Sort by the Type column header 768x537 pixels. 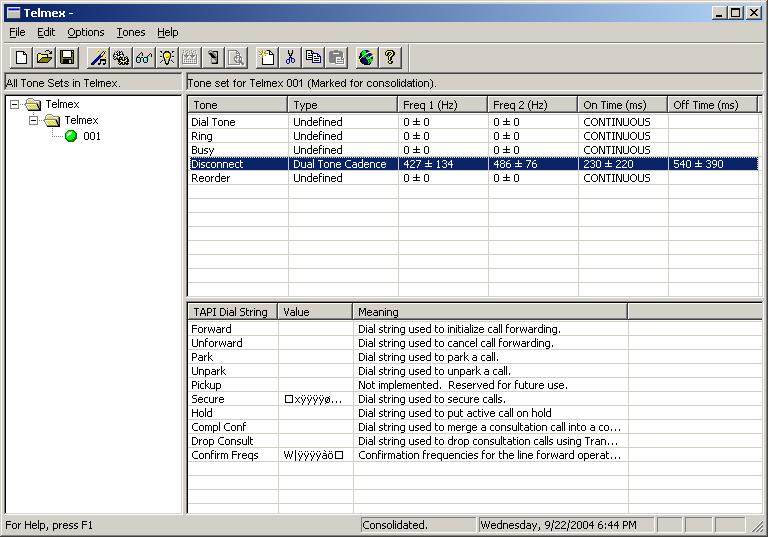(342, 105)
